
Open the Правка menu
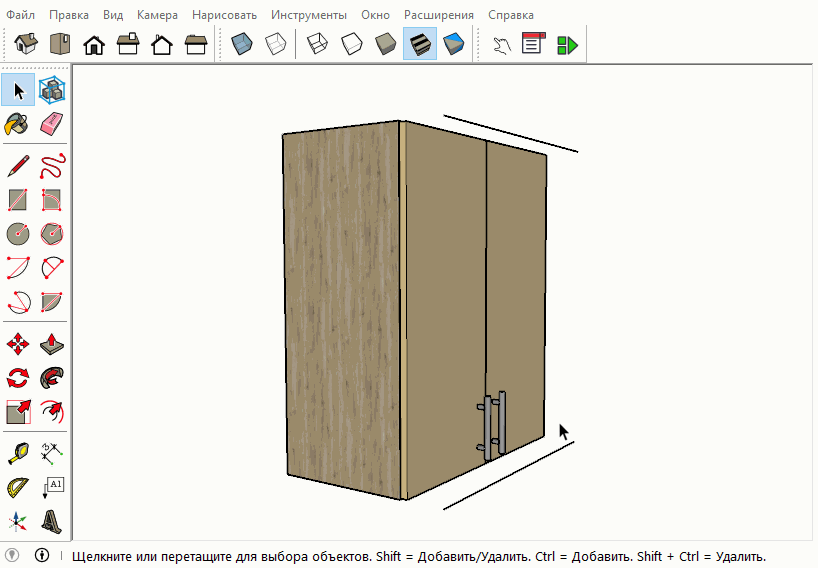click(x=69, y=15)
